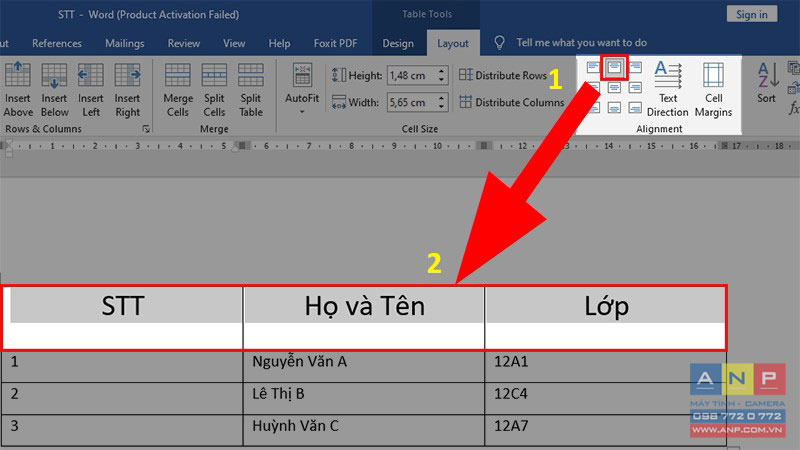Switch to the Foxit PDF tab
This screenshot has width=800, height=450.
coord(335,43)
